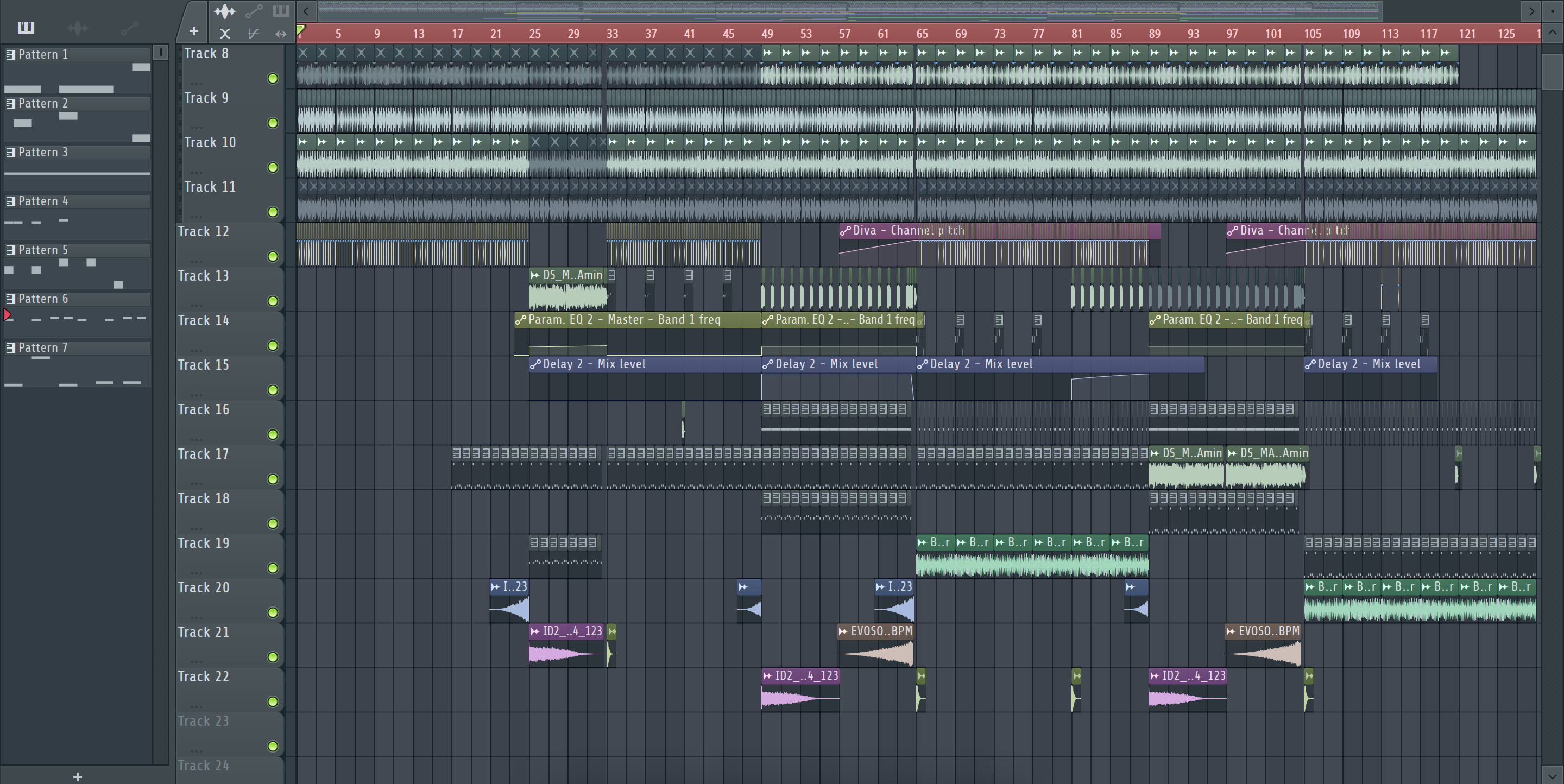Open clip menu of first EVOSO..BPM clip
1564x784 pixels.
pyautogui.click(x=843, y=631)
